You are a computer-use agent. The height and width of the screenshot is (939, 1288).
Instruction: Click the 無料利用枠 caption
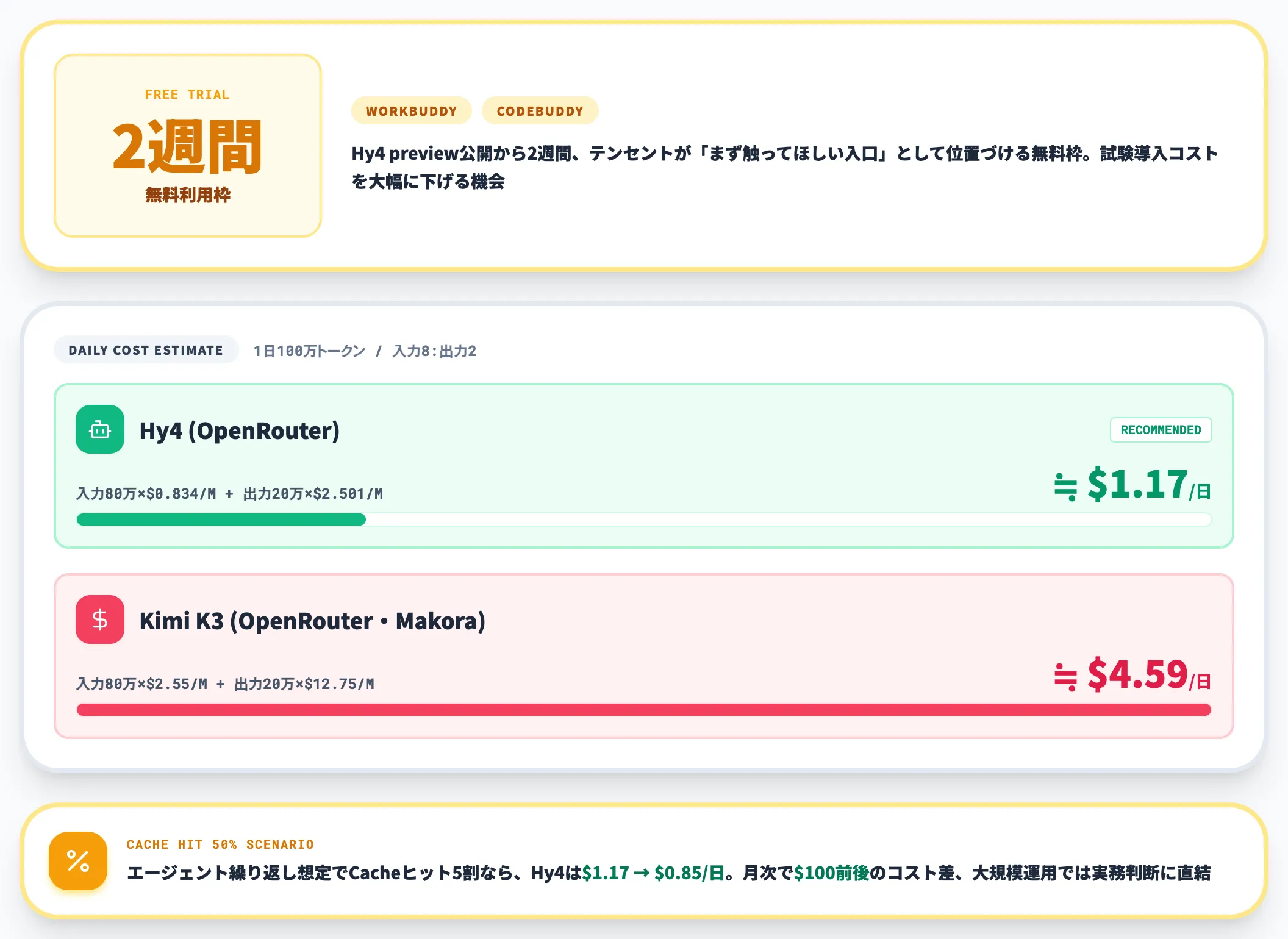click(x=188, y=195)
